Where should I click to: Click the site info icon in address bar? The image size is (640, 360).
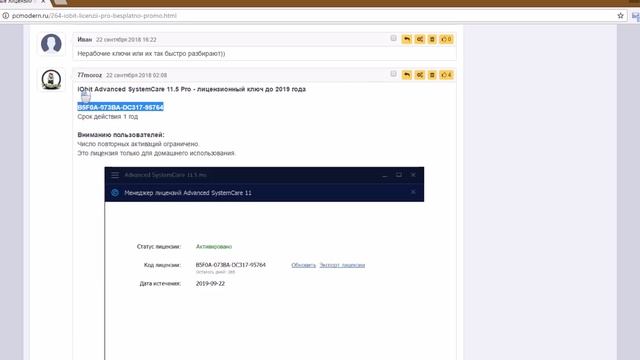pyautogui.click(x=6, y=16)
